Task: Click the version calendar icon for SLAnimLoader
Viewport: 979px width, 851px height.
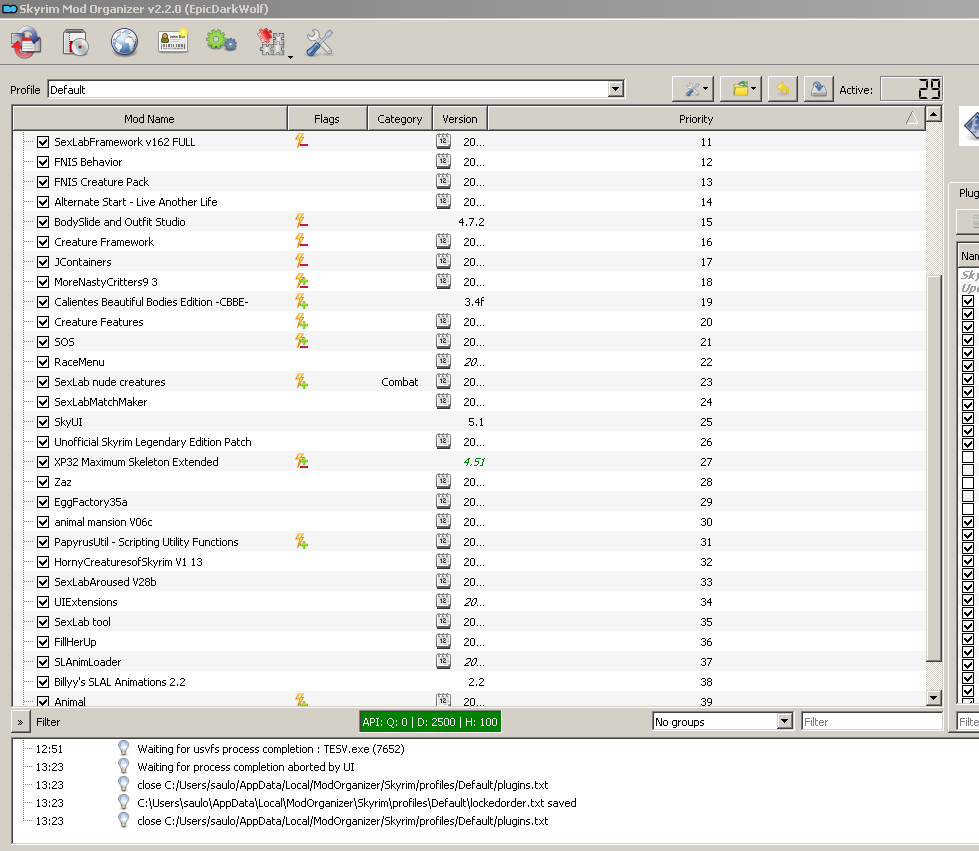Action: coord(443,661)
